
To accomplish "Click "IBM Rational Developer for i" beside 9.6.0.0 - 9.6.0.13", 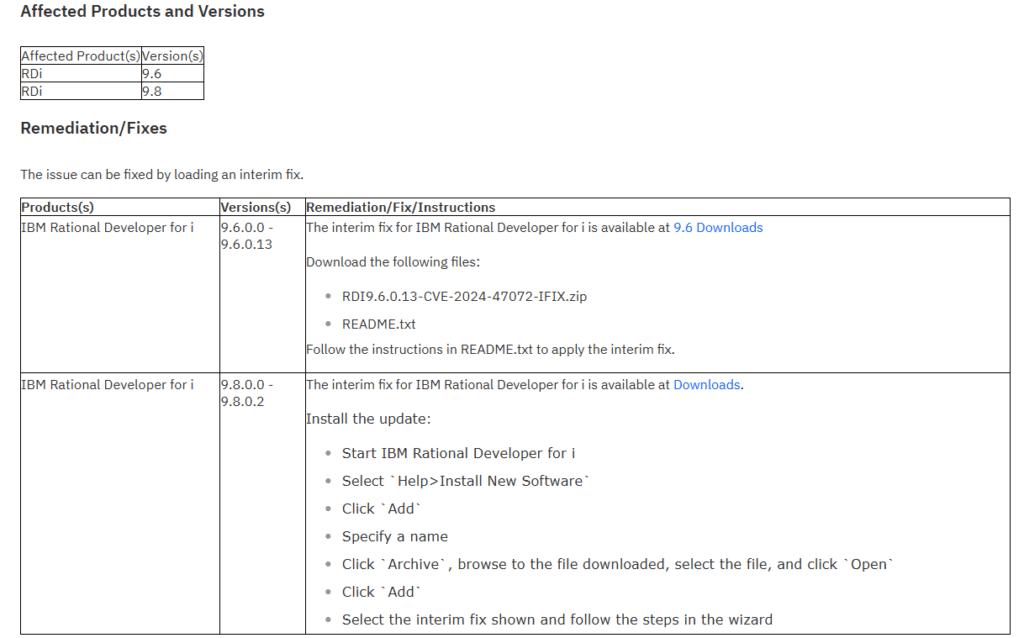I will [x=107, y=227].
